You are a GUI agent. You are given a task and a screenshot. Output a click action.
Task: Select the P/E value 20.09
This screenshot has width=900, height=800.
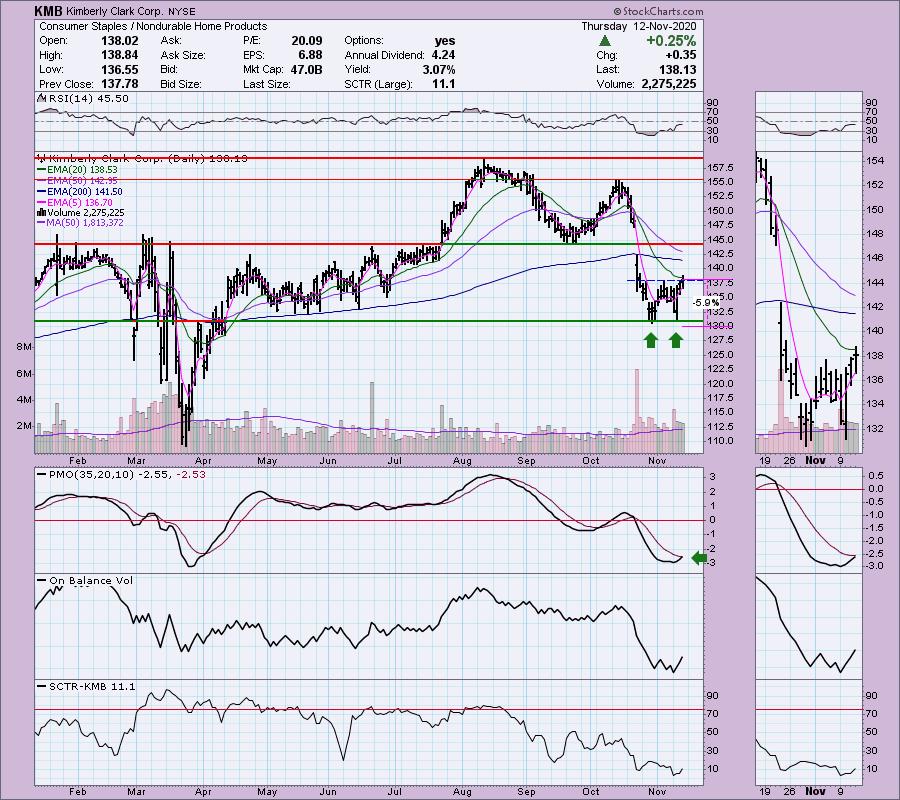(x=307, y=41)
